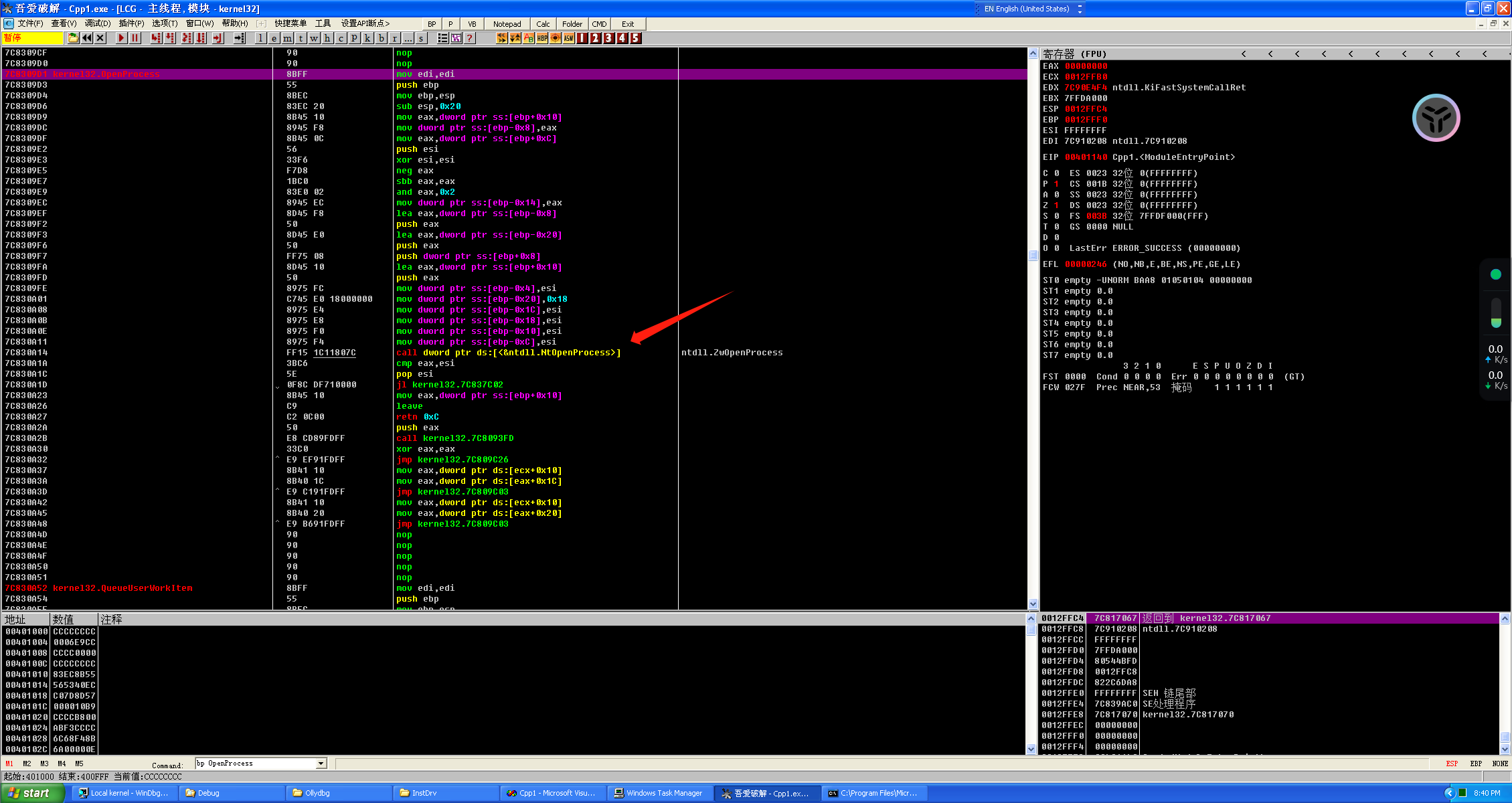Click the ESP stack mode label
This screenshot has height=803, width=1512.
tap(1452, 764)
